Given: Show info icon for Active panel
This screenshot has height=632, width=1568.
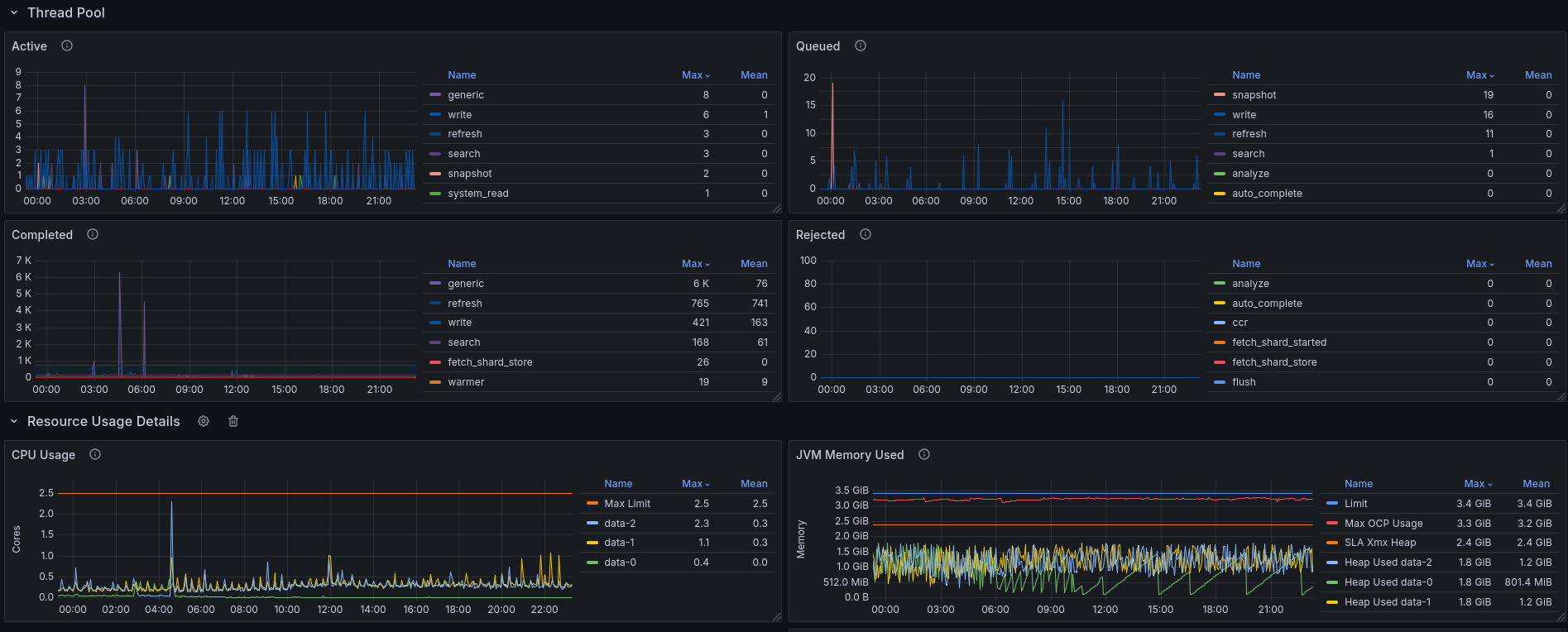Looking at the screenshot, I should 67,45.
